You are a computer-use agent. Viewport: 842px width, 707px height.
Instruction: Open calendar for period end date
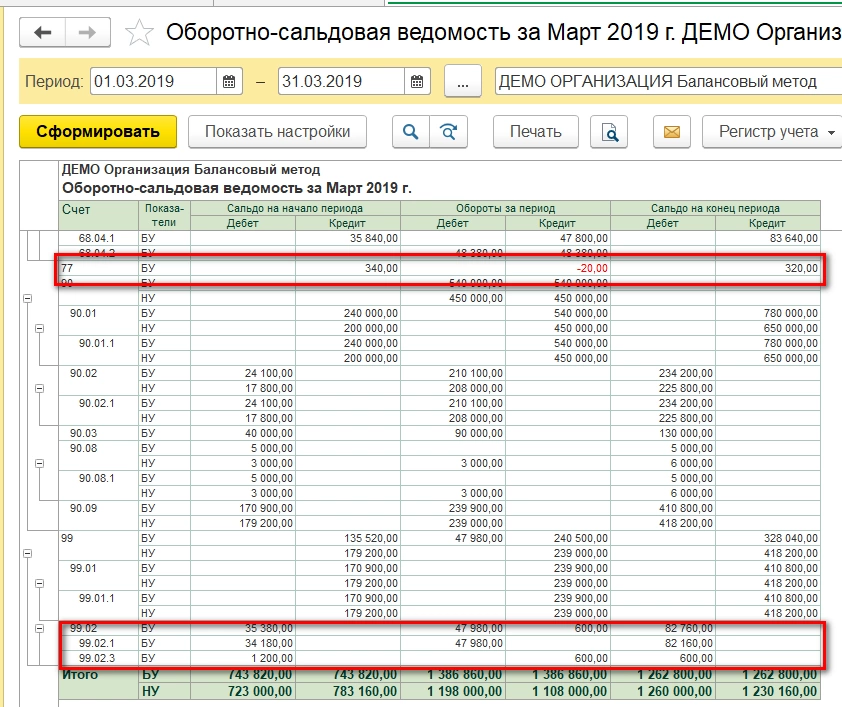pos(417,82)
